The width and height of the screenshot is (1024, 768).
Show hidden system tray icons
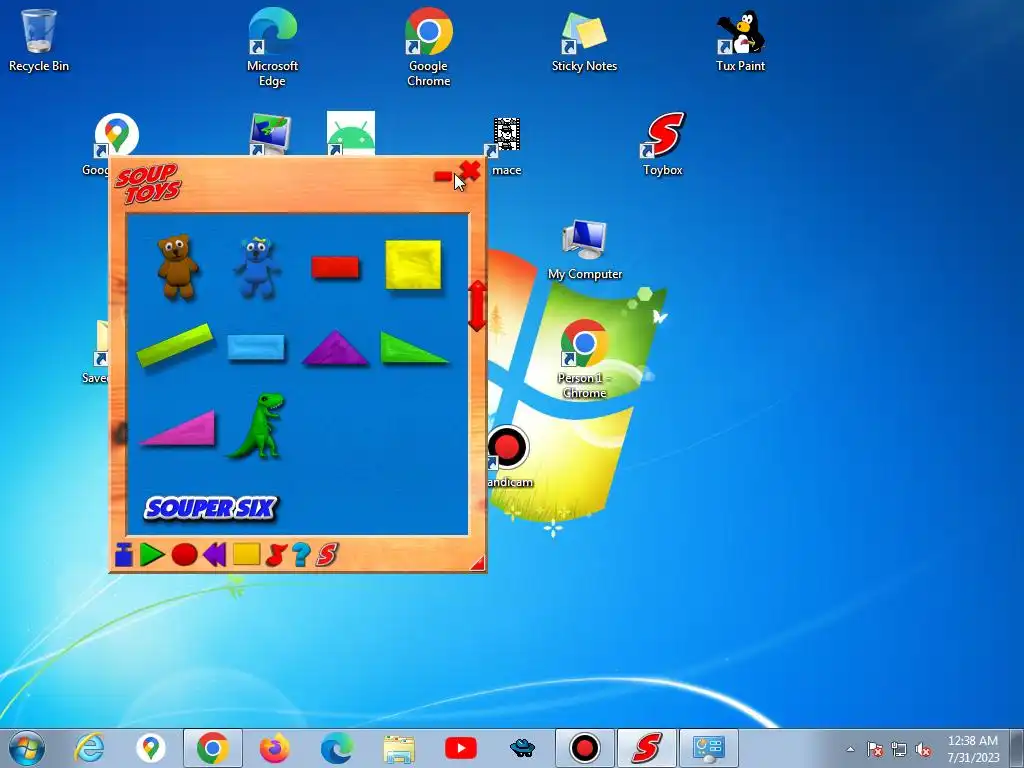[x=850, y=749]
